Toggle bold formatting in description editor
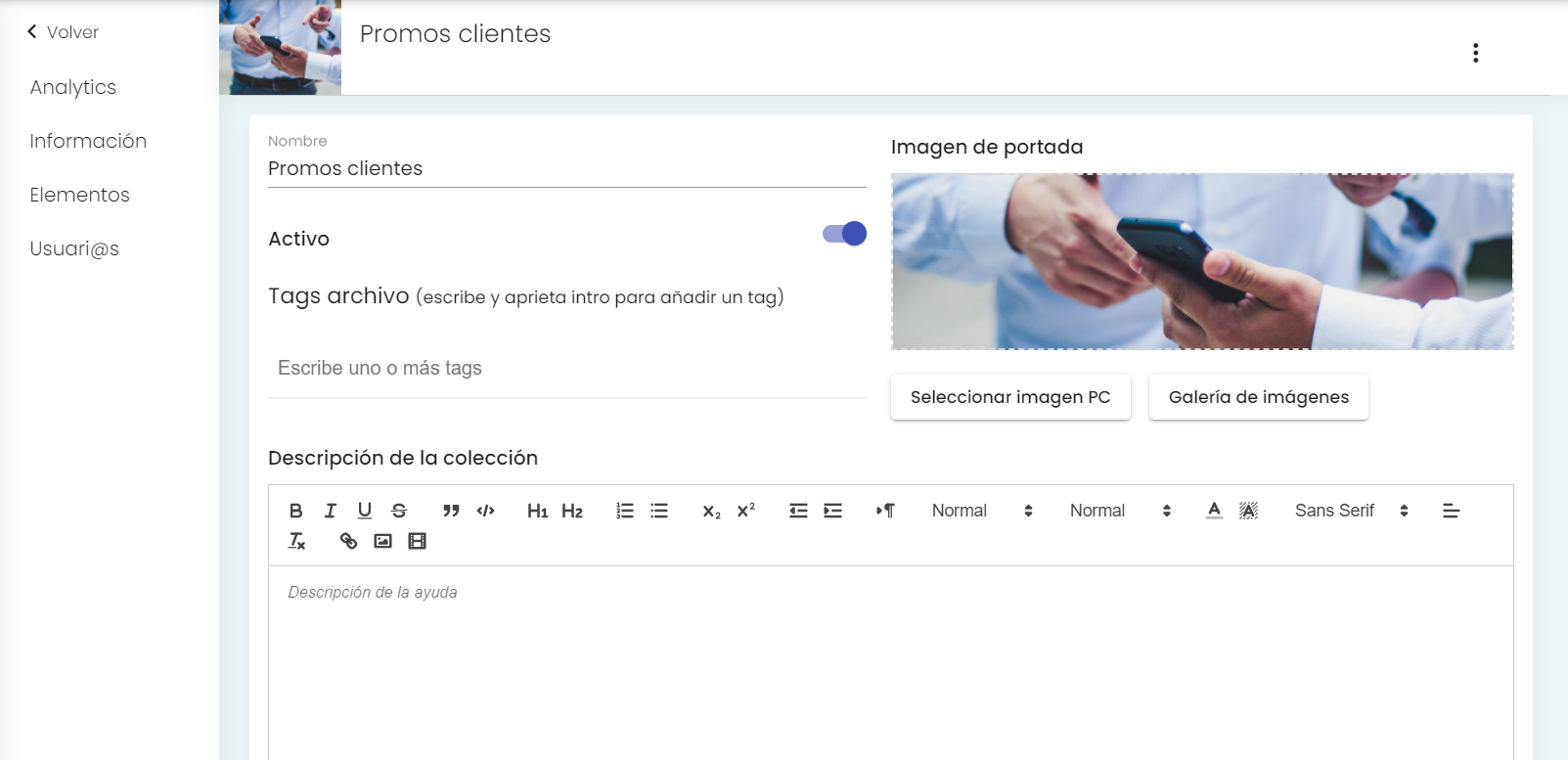Screen dimensions: 1568x760 (296, 511)
